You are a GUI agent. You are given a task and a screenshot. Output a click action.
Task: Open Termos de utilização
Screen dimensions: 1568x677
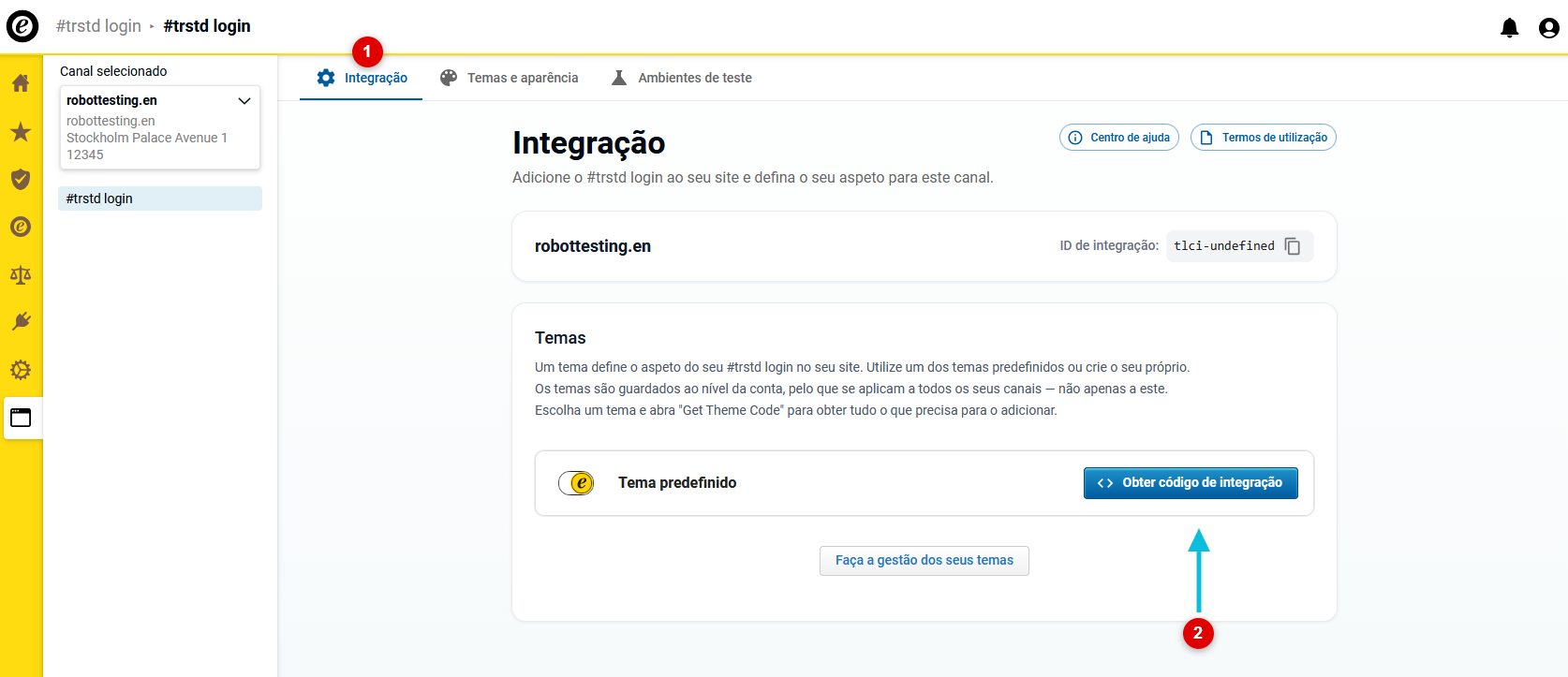point(1264,138)
